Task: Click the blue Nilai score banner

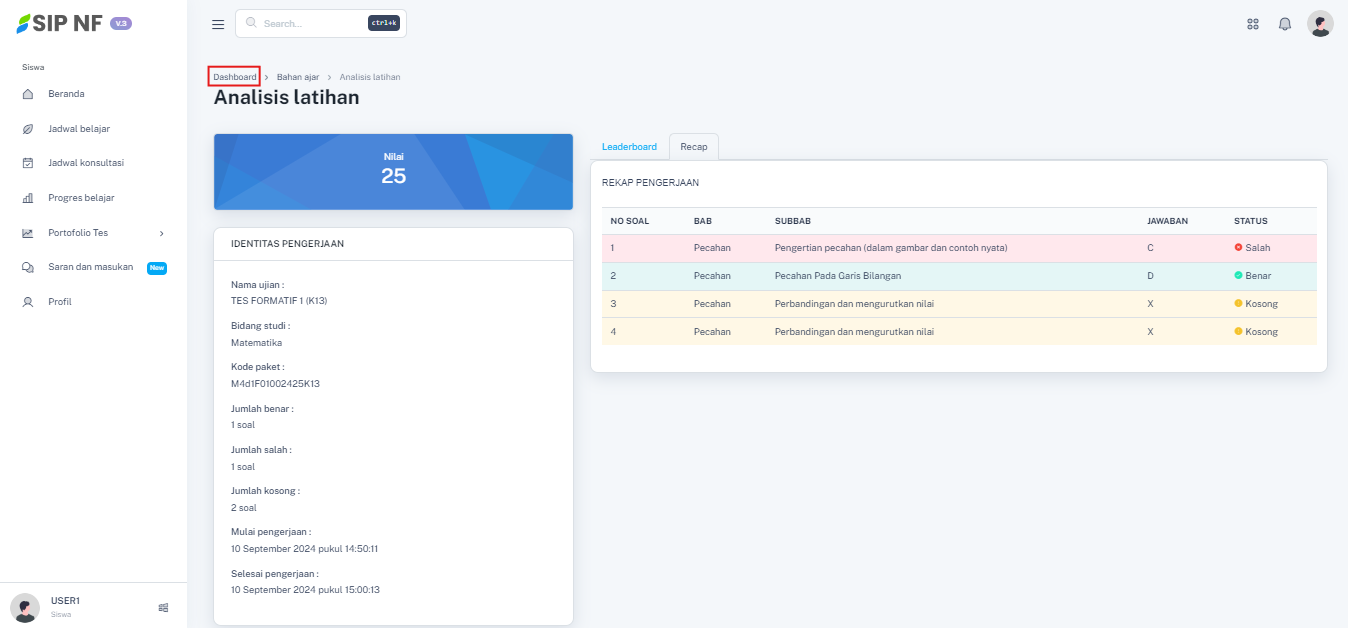Action: tap(393, 172)
